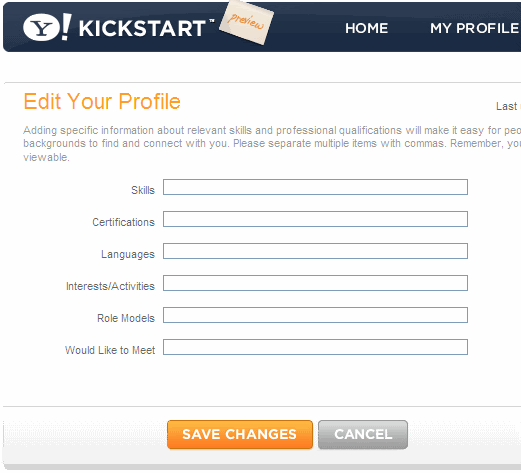Click the Interests/Activities label text
The width and height of the screenshot is (521, 473).
point(110,286)
